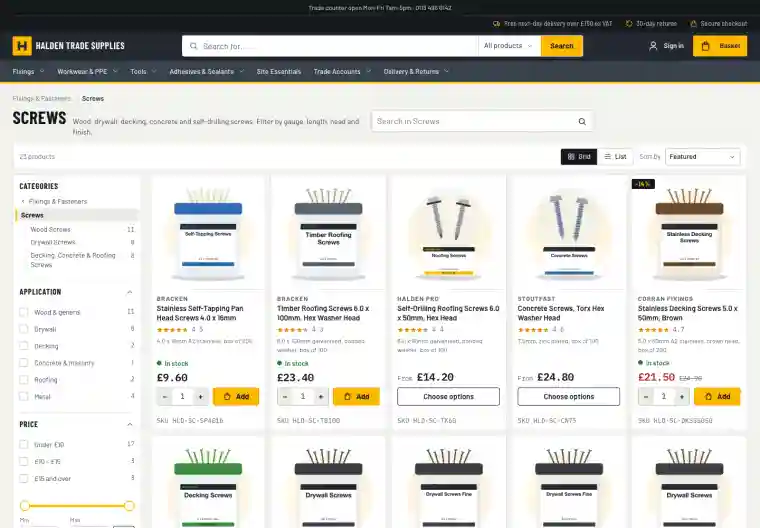The image size is (760, 528).
Task: Decrease quantity for Stainless Self-Tapping Pan Head Screws
Action: coord(165,397)
